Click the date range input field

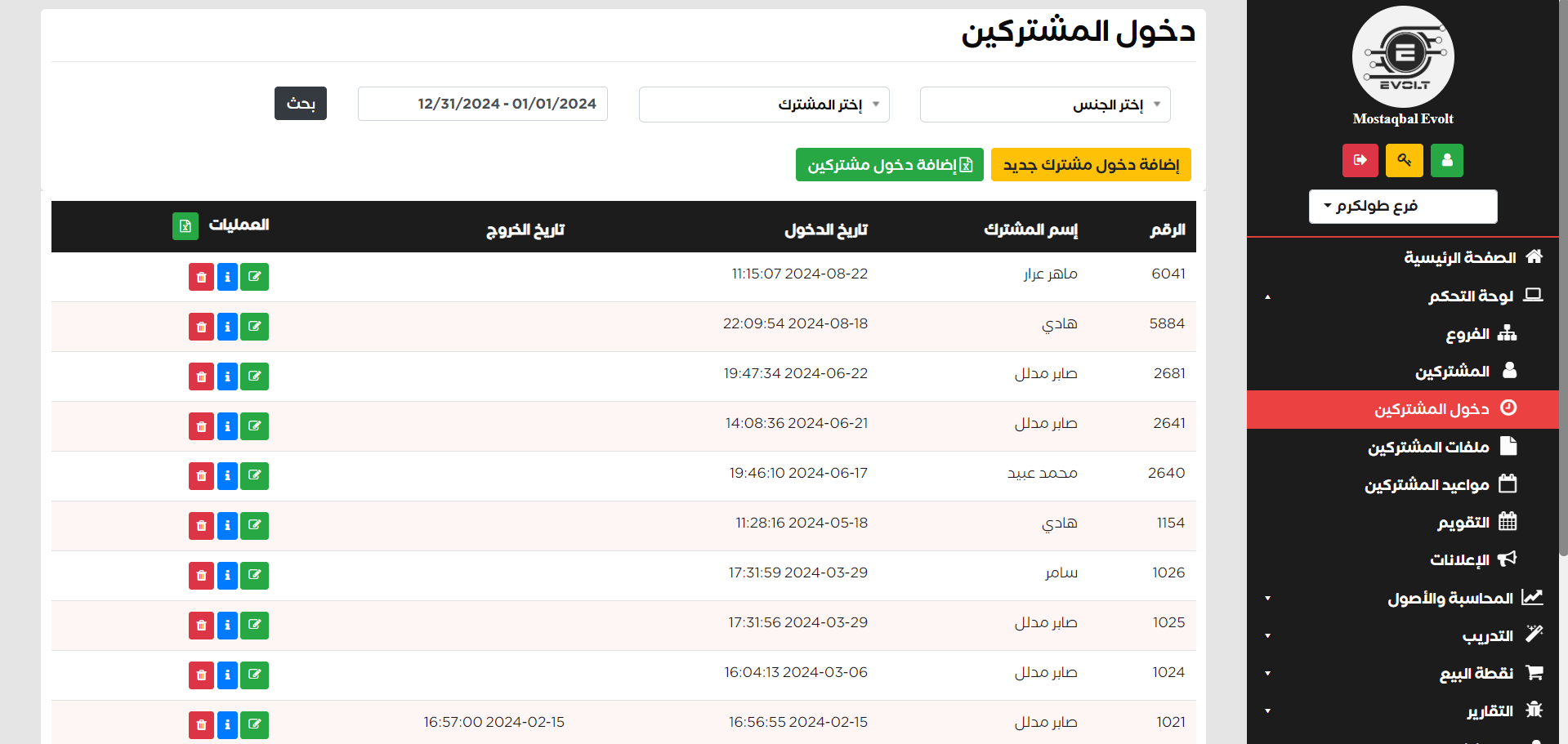tap(482, 104)
